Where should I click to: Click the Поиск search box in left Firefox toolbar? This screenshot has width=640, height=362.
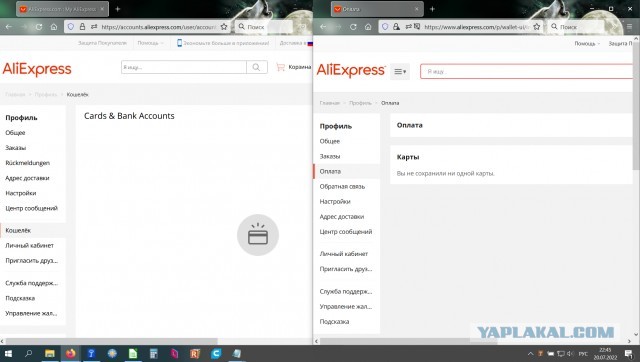264,27
